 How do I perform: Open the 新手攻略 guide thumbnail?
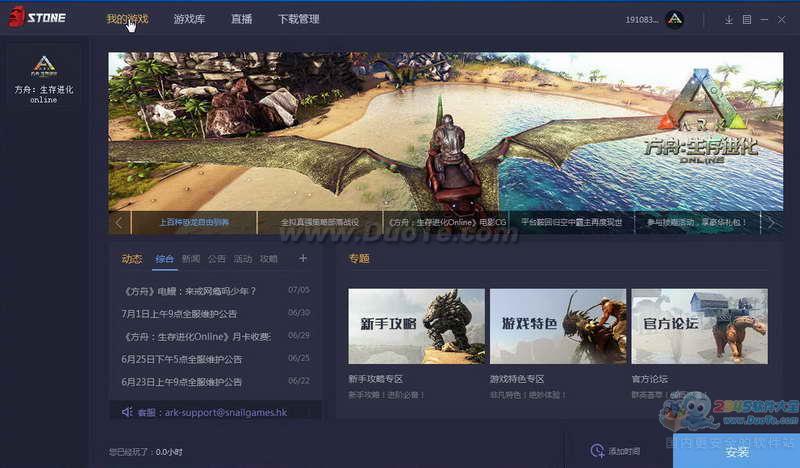[416, 326]
